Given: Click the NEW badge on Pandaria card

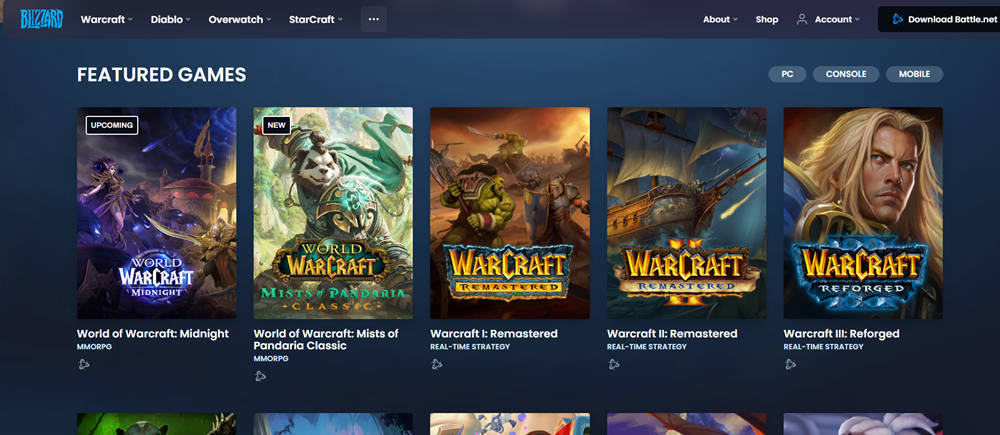Looking at the screenshot, I should coord(276,125).
